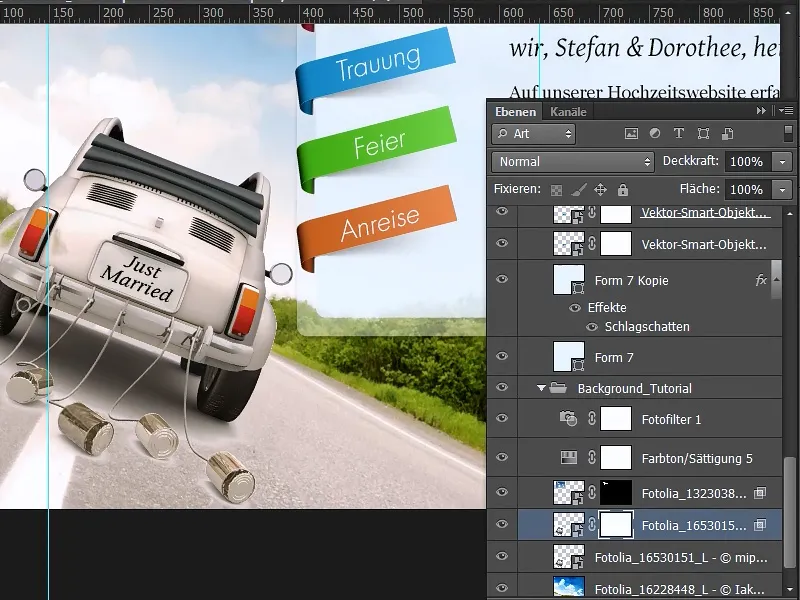Open the Art filter type dropdown

[533, 134]
